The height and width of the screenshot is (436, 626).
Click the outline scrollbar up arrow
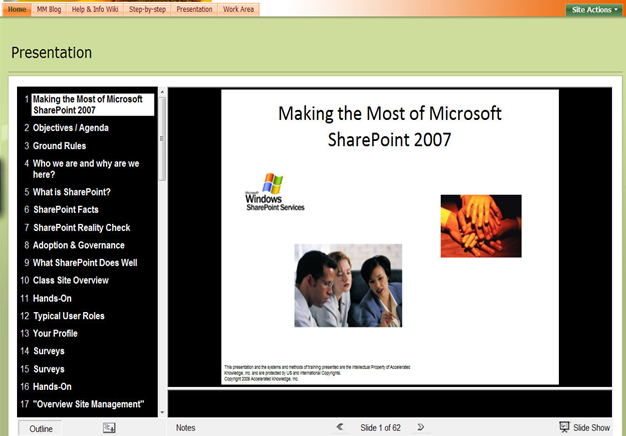(162, 92)
